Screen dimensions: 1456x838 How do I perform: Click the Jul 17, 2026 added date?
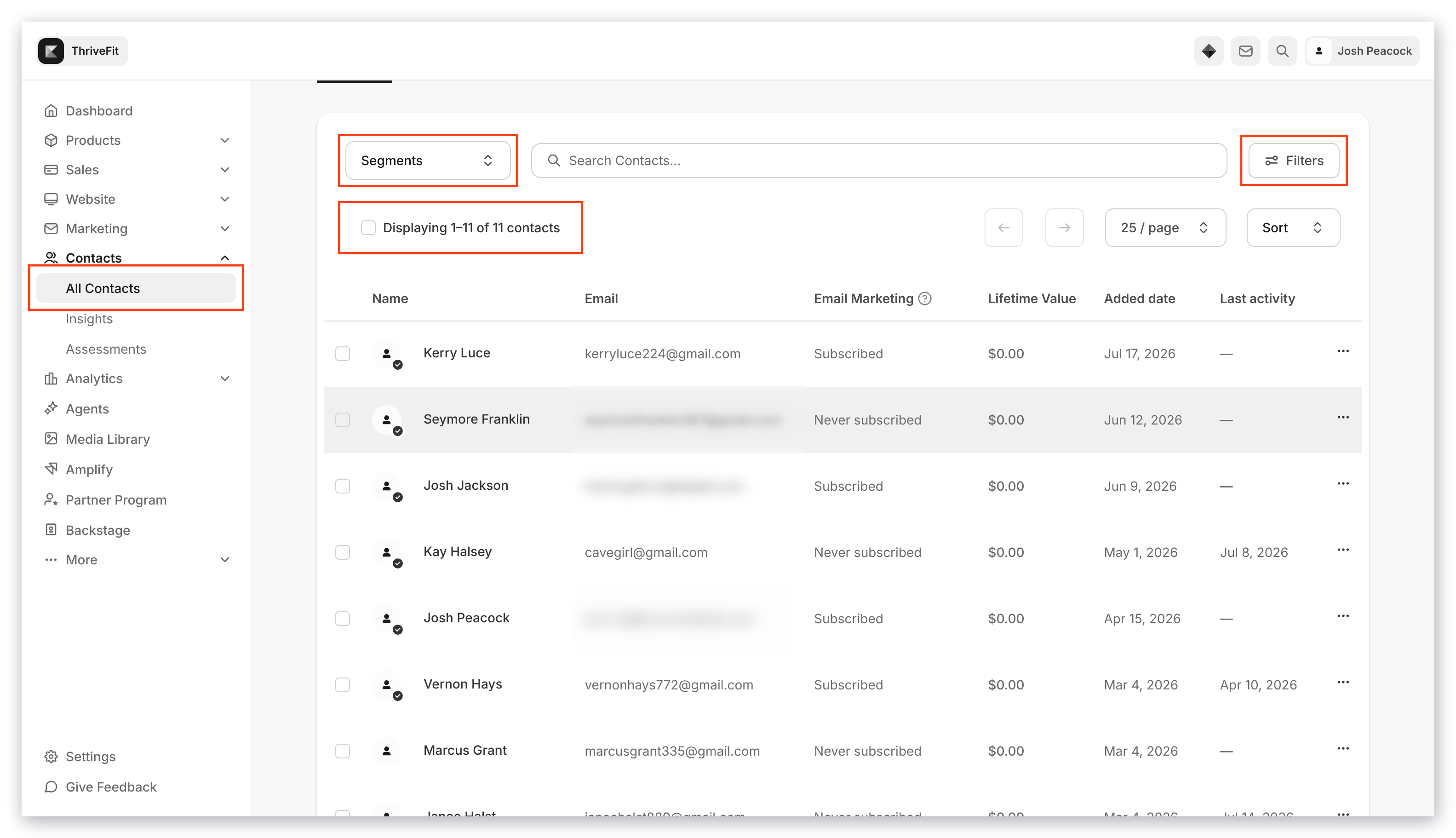1139,353
